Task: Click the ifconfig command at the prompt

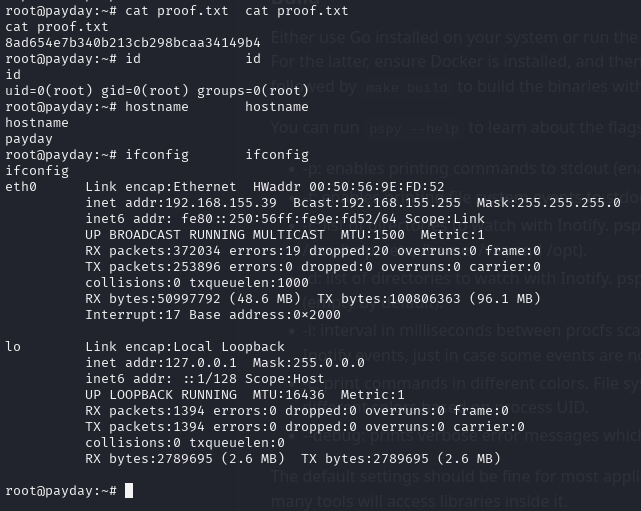Action: (157, 155)
